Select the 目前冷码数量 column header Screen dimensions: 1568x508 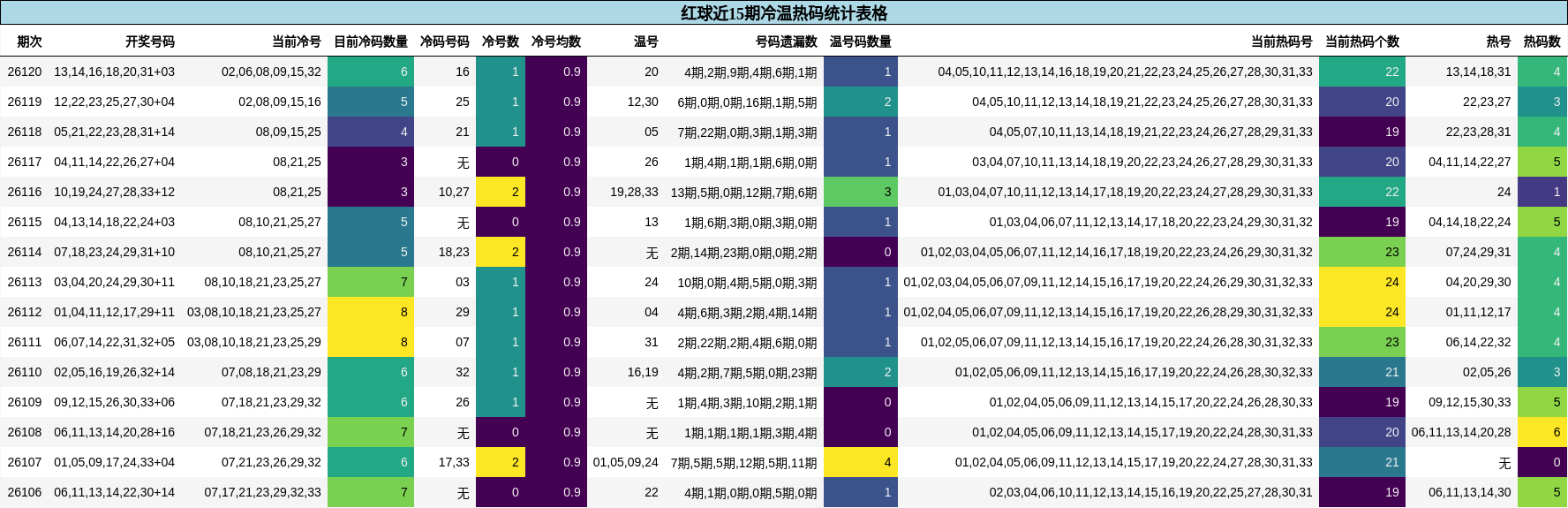click(371, 42)
